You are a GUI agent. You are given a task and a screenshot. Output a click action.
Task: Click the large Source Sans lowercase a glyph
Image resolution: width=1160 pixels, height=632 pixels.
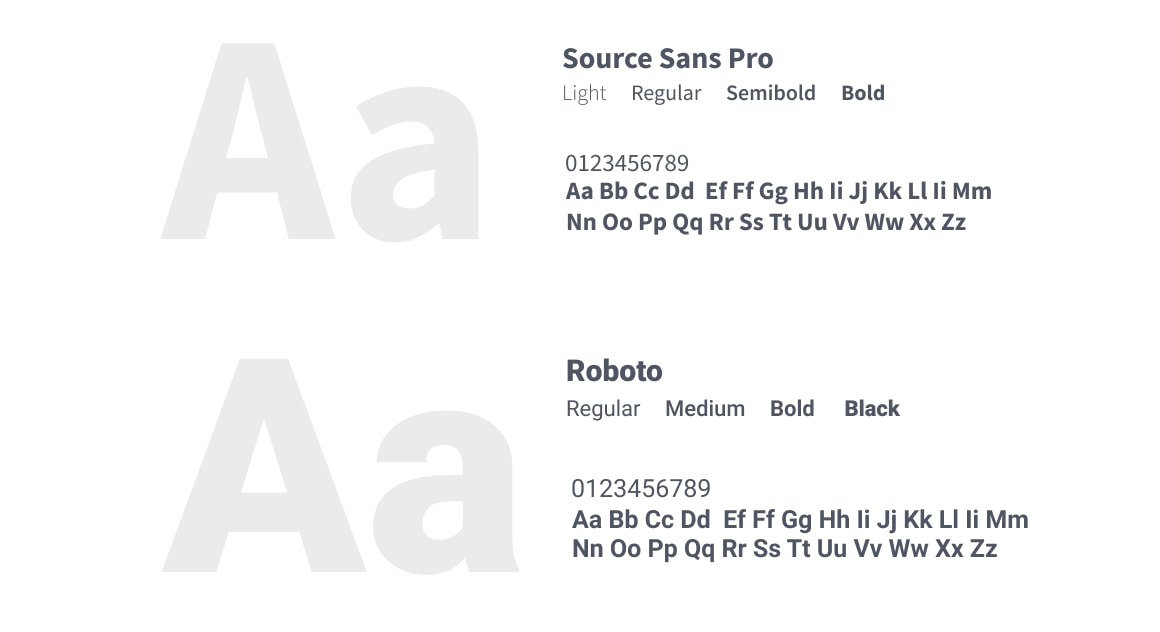tap(415, 164)
